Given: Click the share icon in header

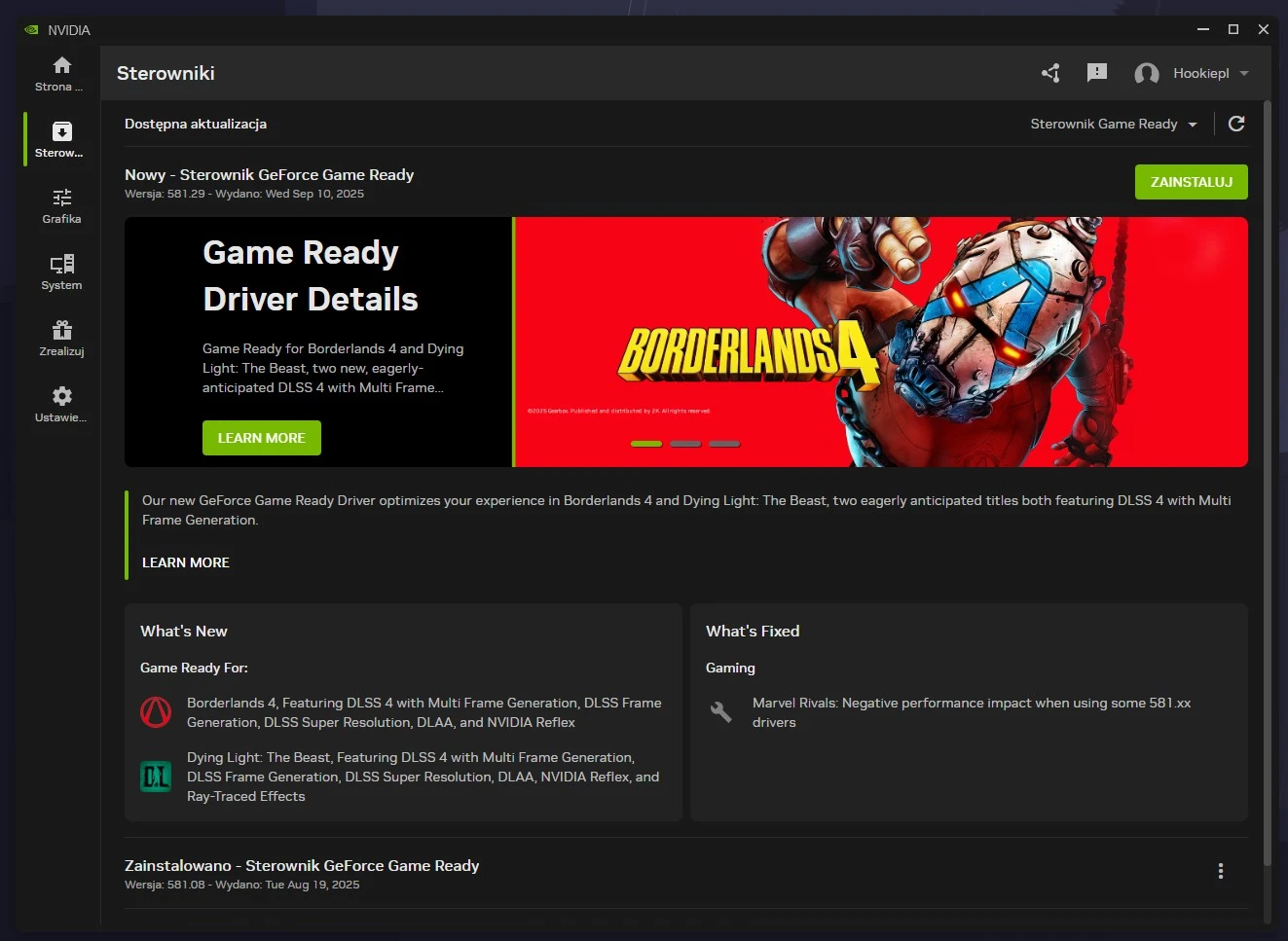Looking at the screenshot, I should tap(1050, 73).
